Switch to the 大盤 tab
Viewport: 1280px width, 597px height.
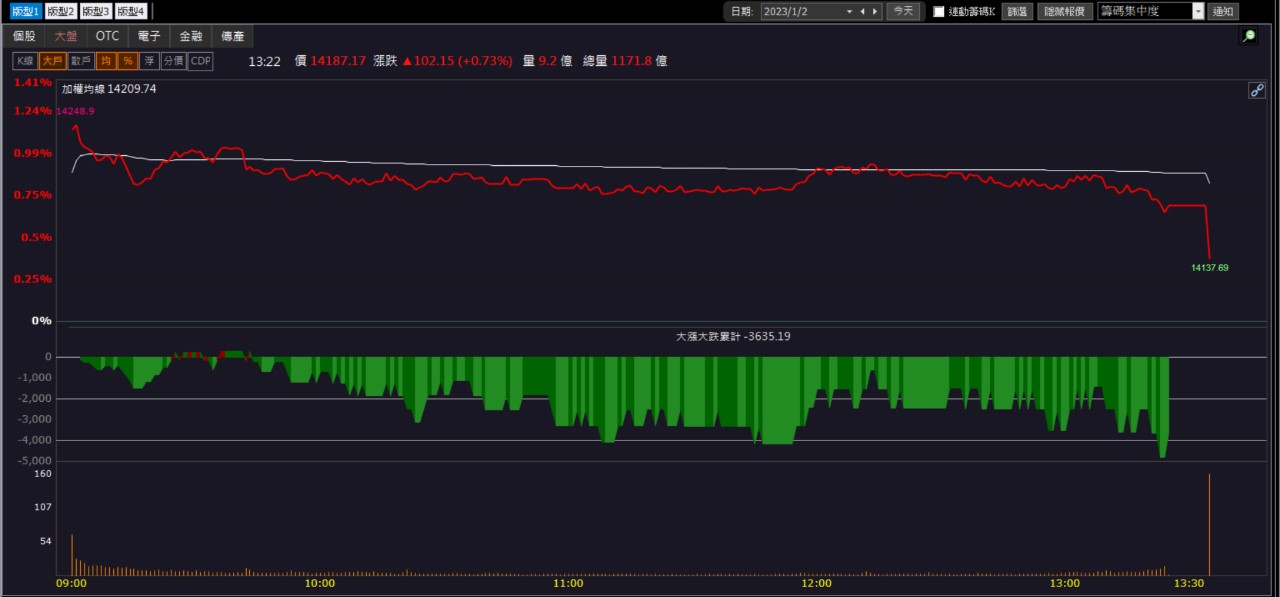[x=66, y=36]
